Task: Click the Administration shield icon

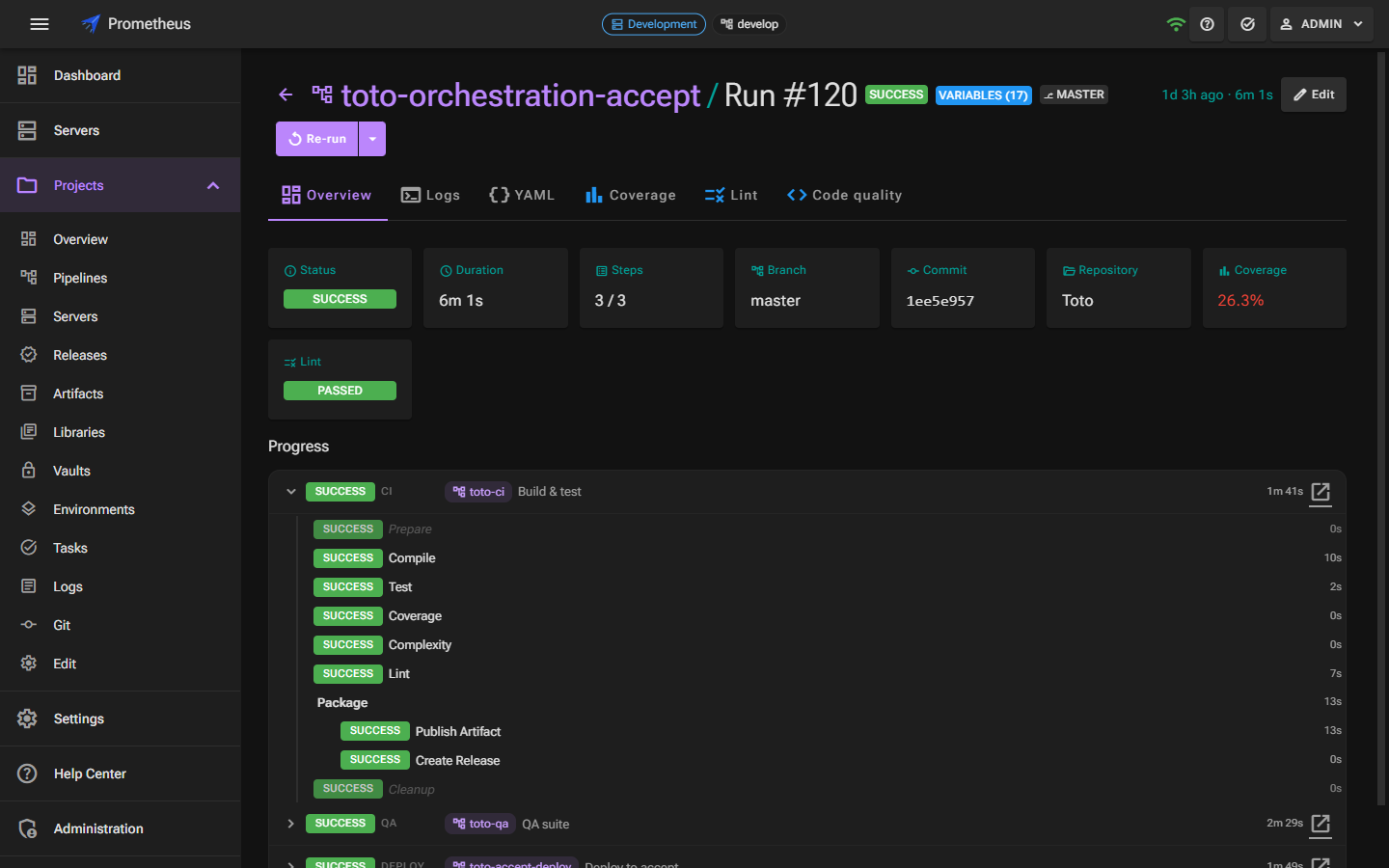Action: pyautogui.click(x=27, y=828)
